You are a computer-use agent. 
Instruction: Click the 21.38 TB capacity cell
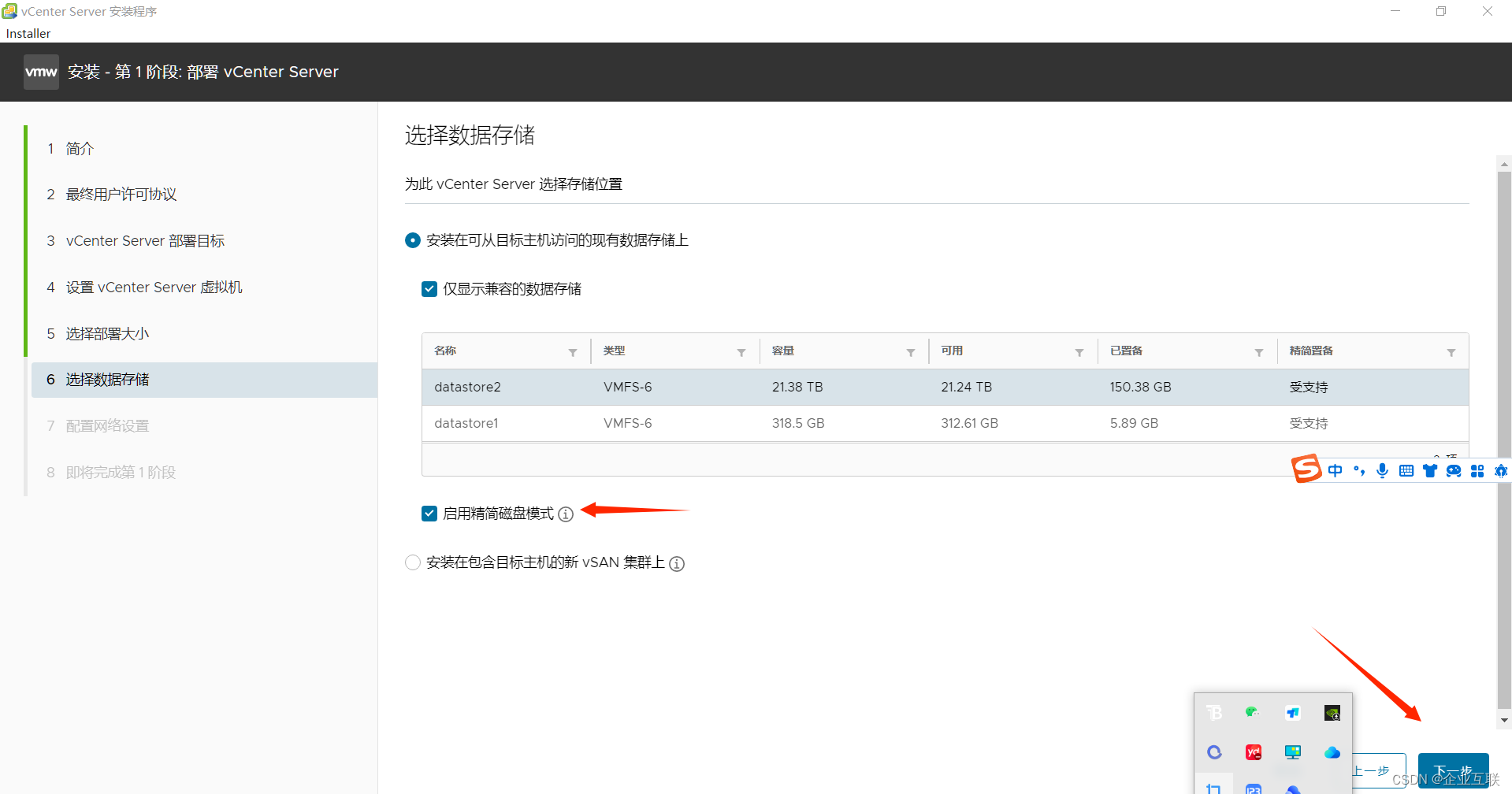[797, 387]
